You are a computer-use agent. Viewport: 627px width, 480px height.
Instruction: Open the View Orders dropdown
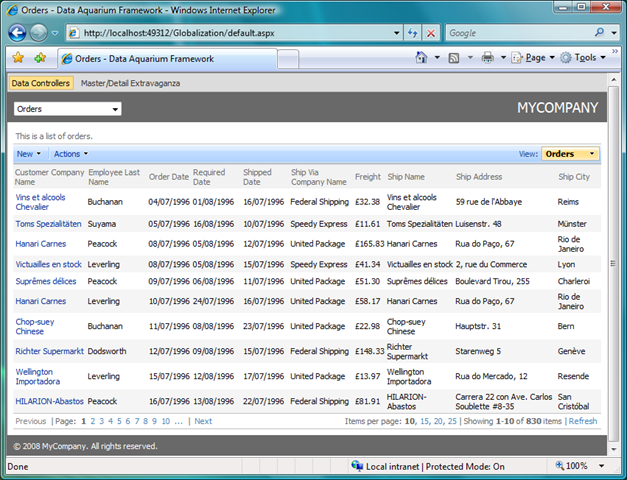(570, 154)
